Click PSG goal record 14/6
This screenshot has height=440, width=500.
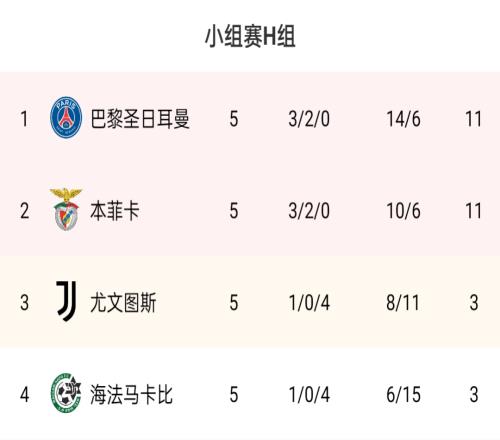[403, 119]
